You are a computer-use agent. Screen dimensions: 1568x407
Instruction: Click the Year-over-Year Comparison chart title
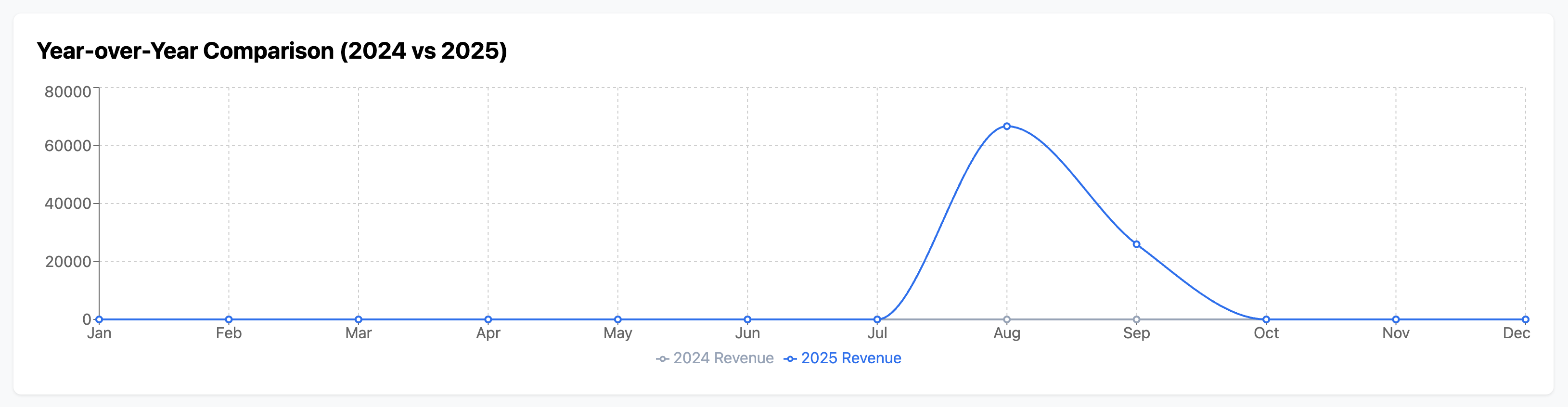pyautogui.click(x=271, y=51)
